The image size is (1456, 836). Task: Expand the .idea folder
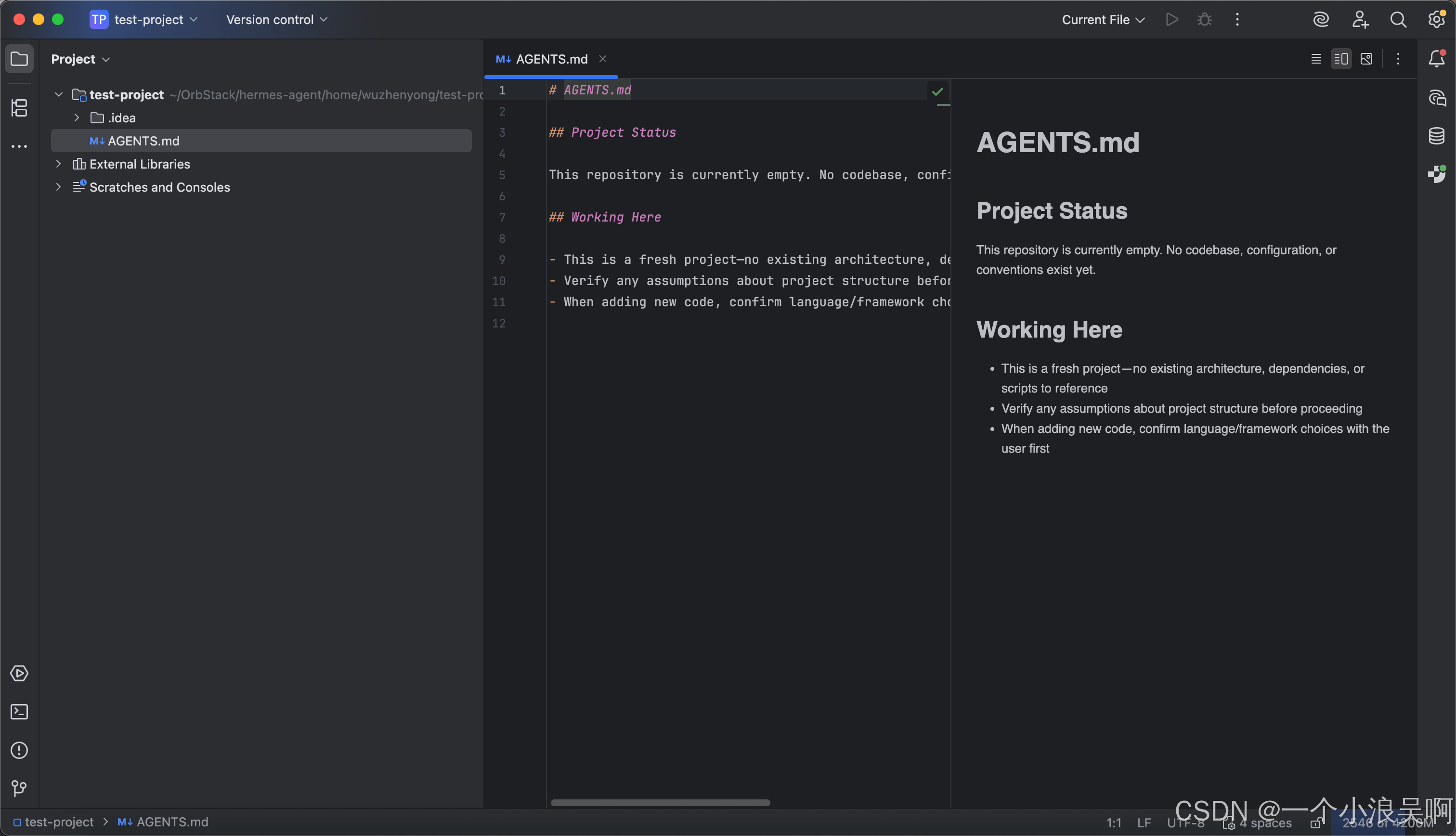point(77,118)
